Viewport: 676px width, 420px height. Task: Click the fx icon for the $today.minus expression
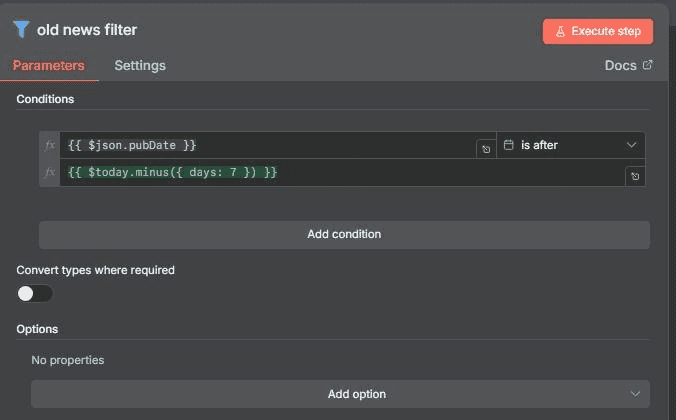tap(50, 173)
